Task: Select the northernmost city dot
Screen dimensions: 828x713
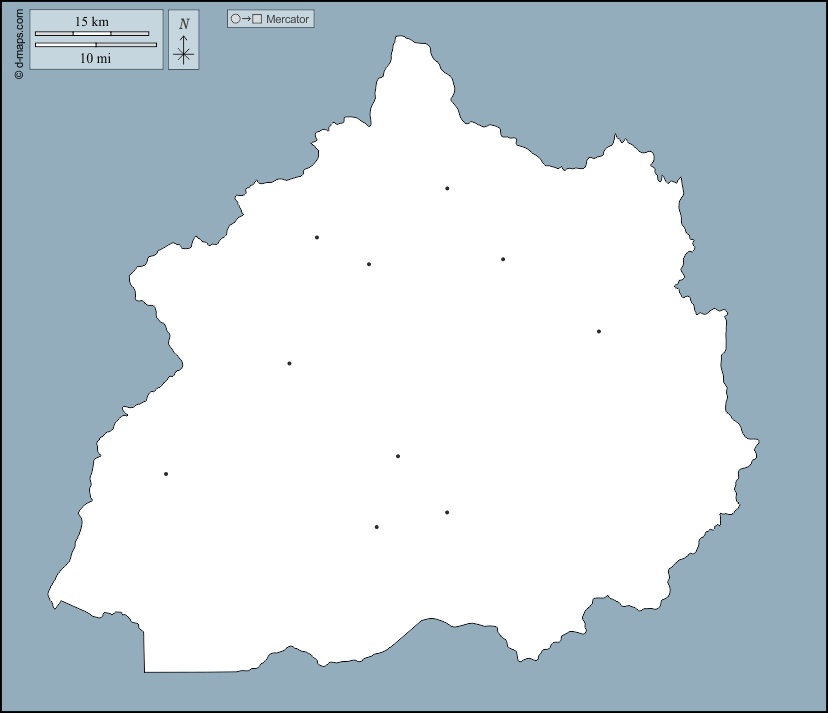Action: [x=447, y=188]
